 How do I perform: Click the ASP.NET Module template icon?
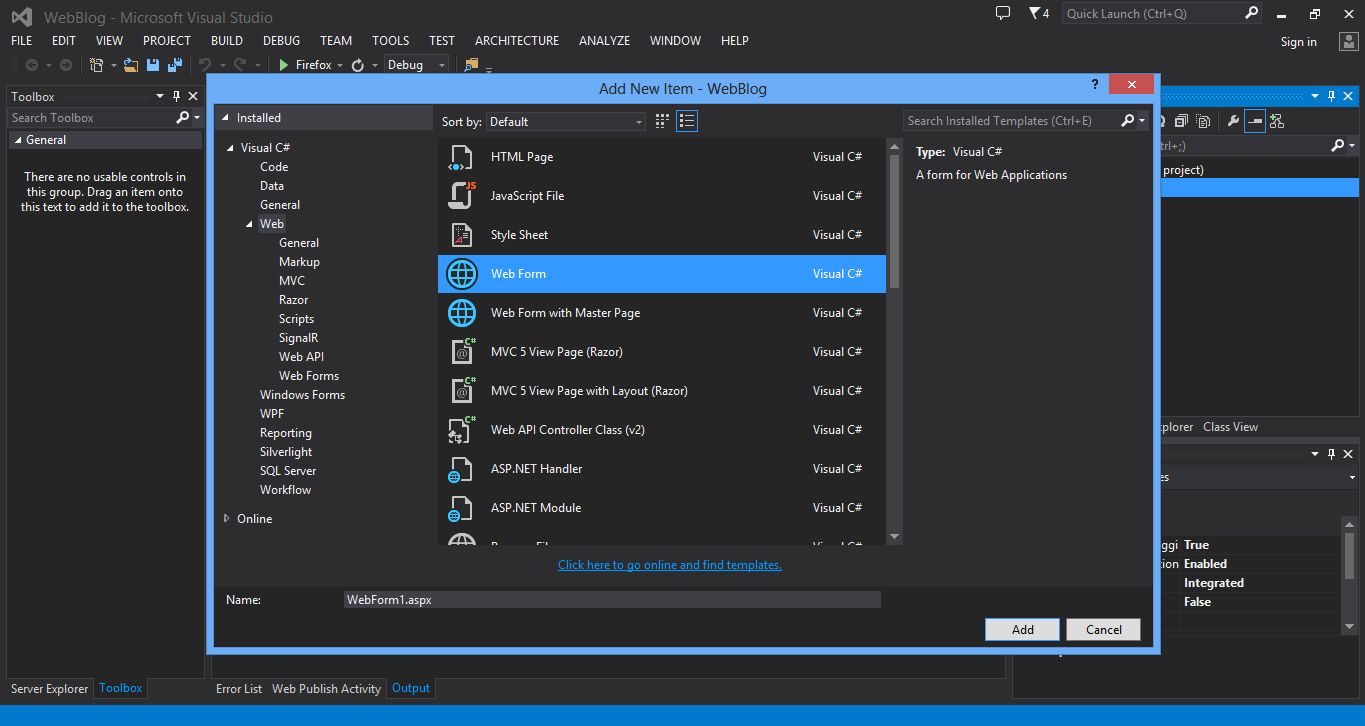tap(461, 508)
